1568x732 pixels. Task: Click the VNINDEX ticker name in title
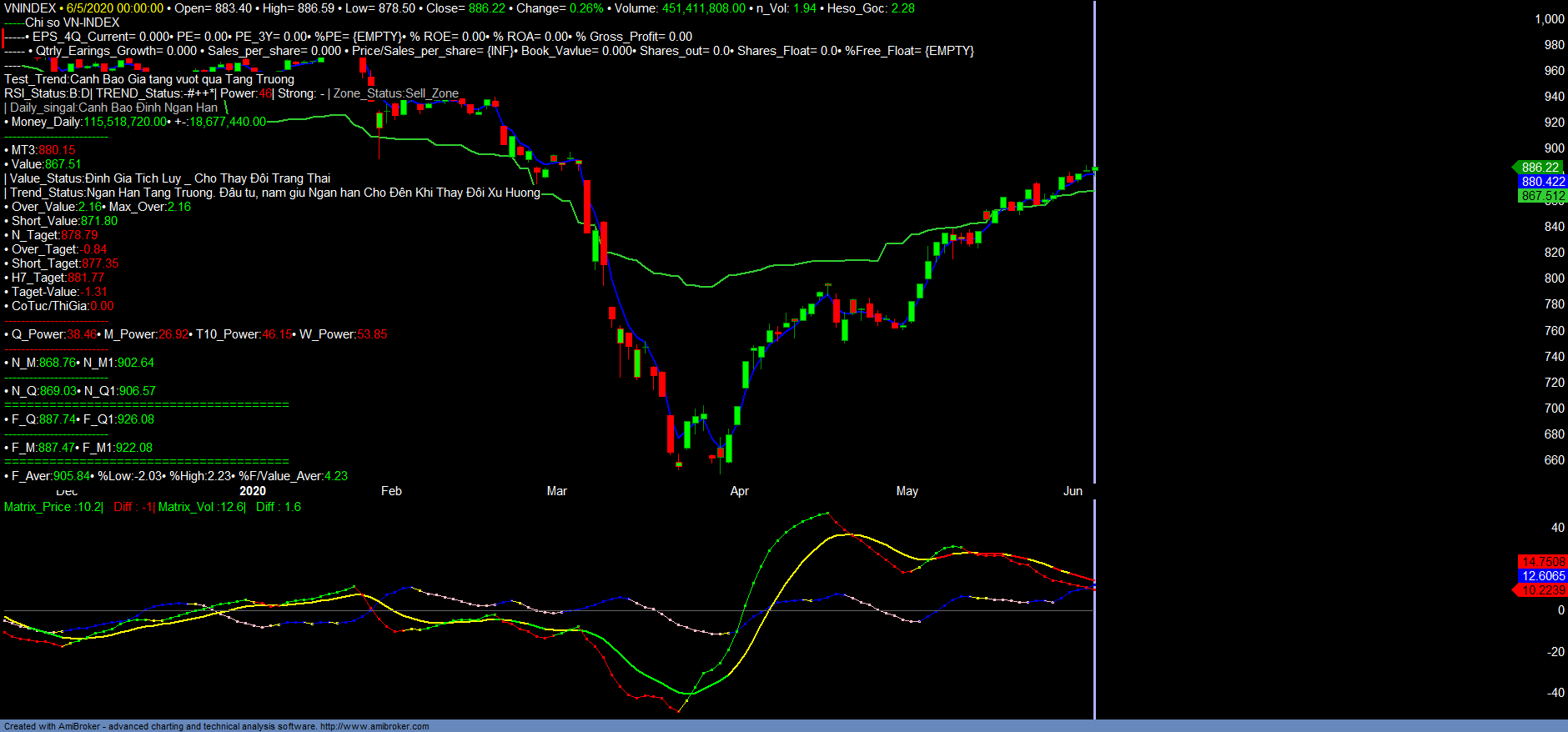pyautogui.click(x=30, y=8)
